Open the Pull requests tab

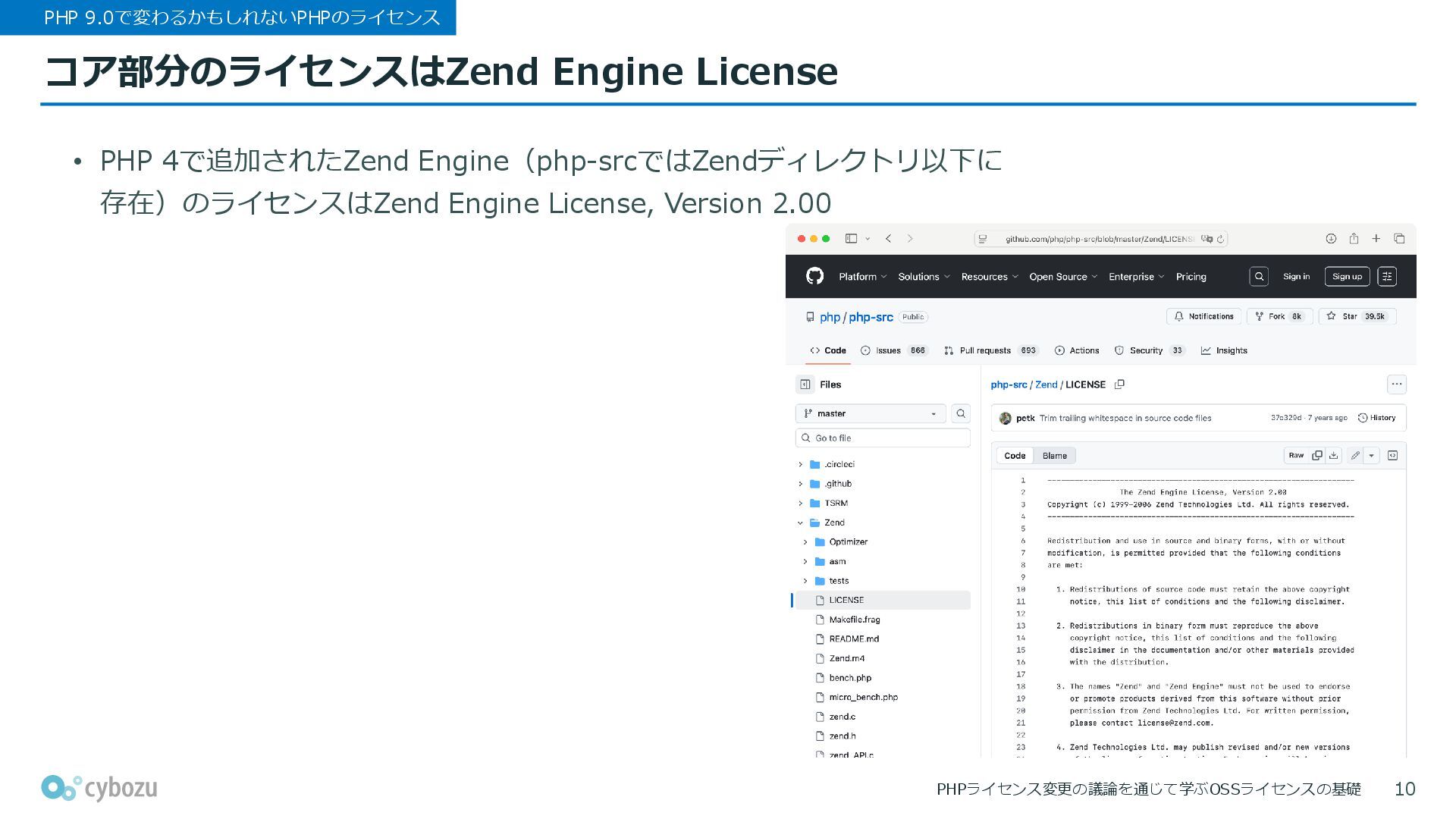984,350
